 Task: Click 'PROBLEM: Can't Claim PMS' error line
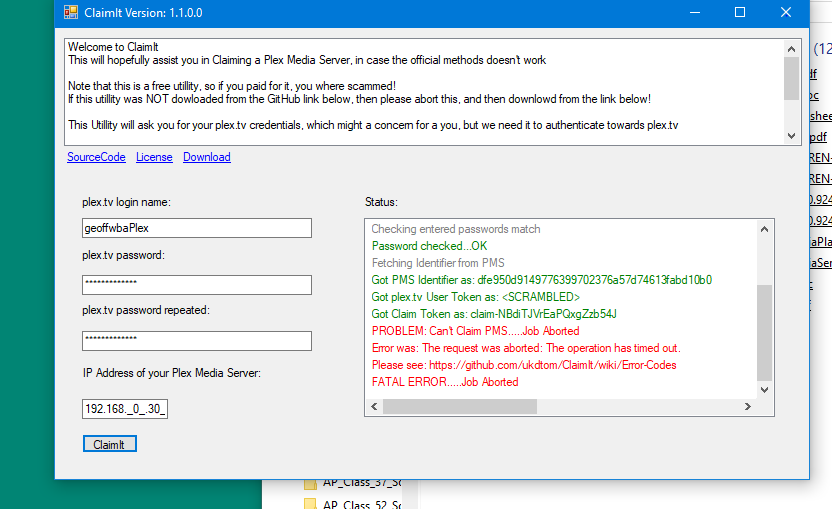[x=475, y=331]
